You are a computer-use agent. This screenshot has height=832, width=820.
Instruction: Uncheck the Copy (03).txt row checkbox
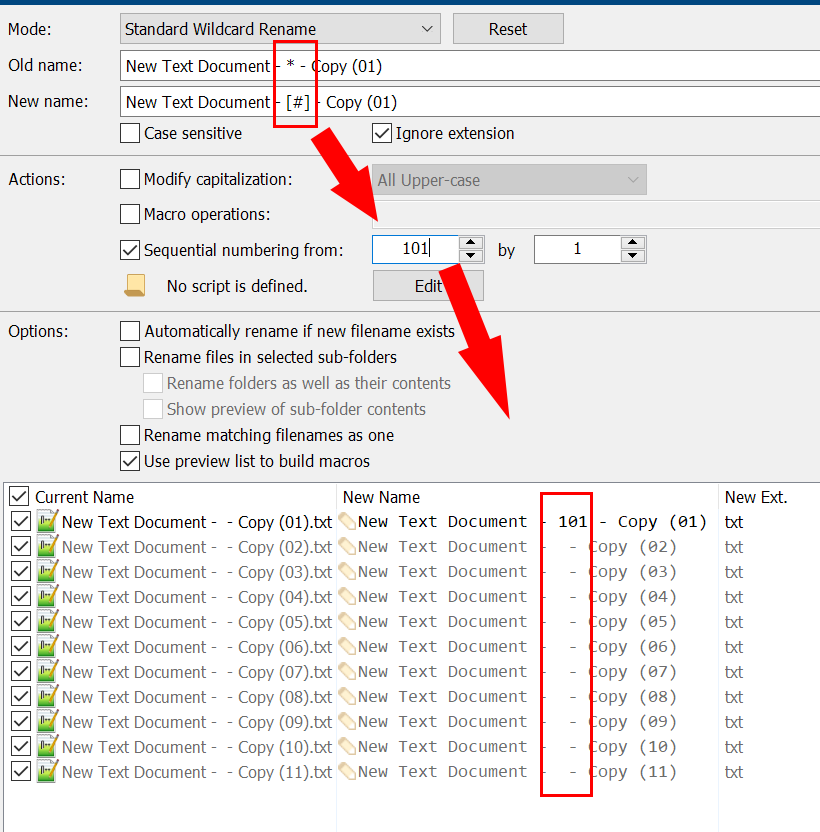(21, 571)
